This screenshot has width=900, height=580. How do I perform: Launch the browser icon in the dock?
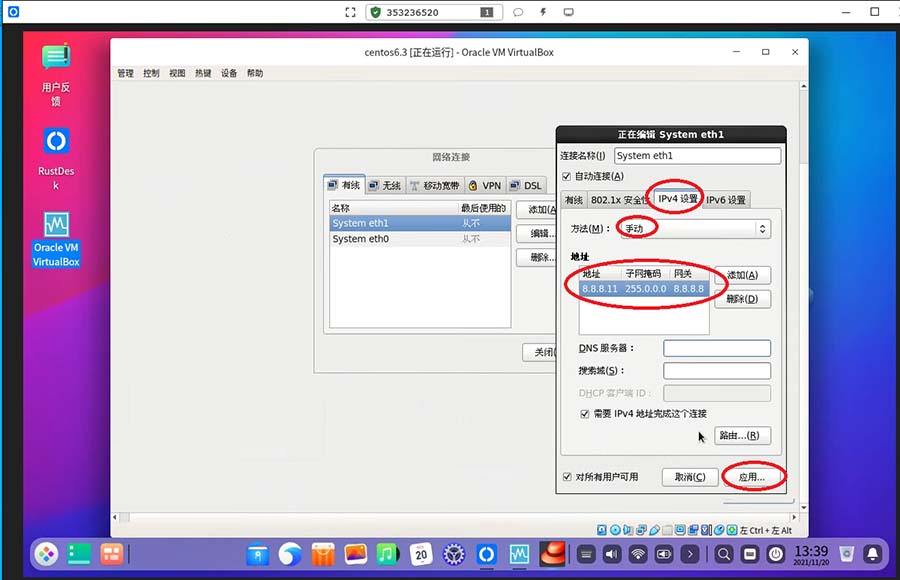point(290,554)
